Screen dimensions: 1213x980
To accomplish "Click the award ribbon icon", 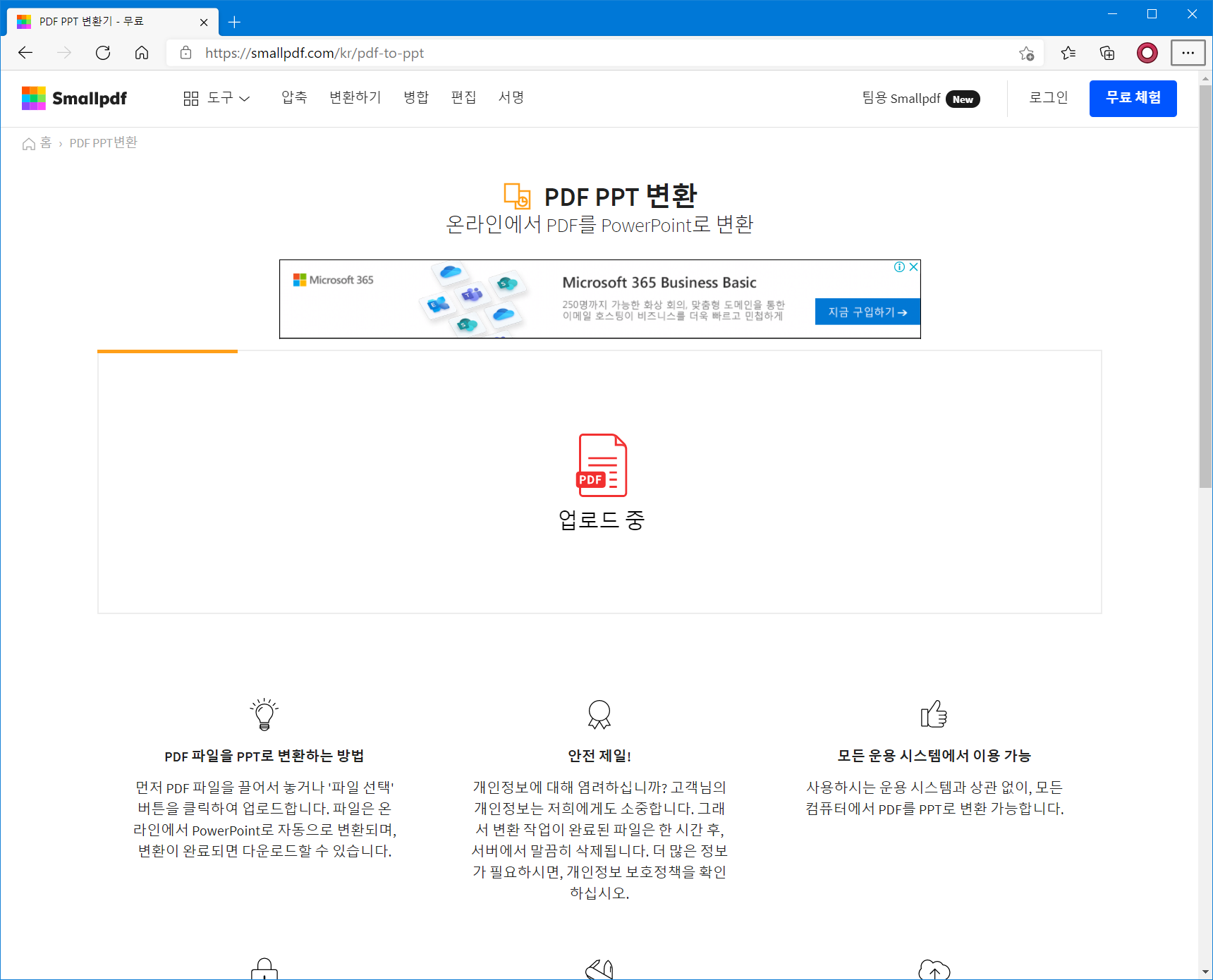I will pyautogui.click(x=599, y=714).
